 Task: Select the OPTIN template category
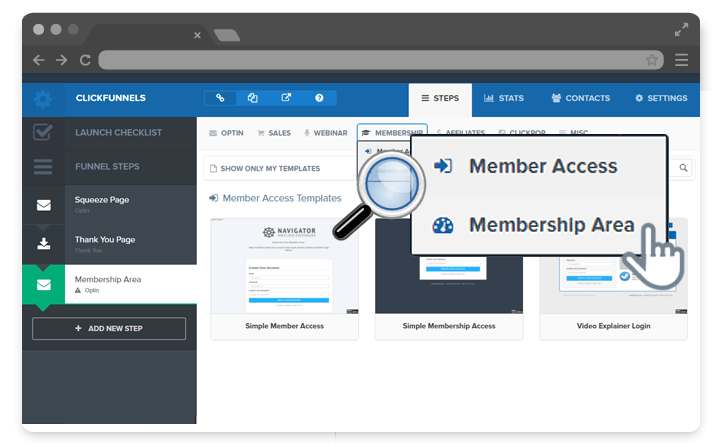226,133
